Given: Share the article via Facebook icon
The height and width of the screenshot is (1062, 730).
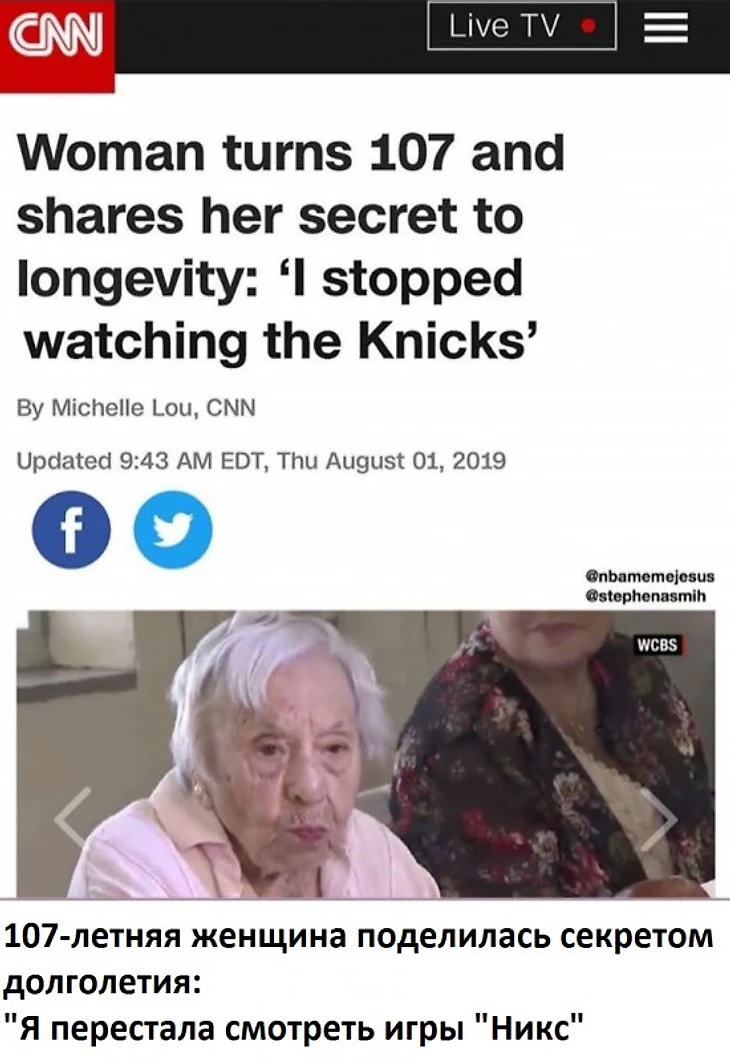Looking at the screenshot, I should pos(71,529).
